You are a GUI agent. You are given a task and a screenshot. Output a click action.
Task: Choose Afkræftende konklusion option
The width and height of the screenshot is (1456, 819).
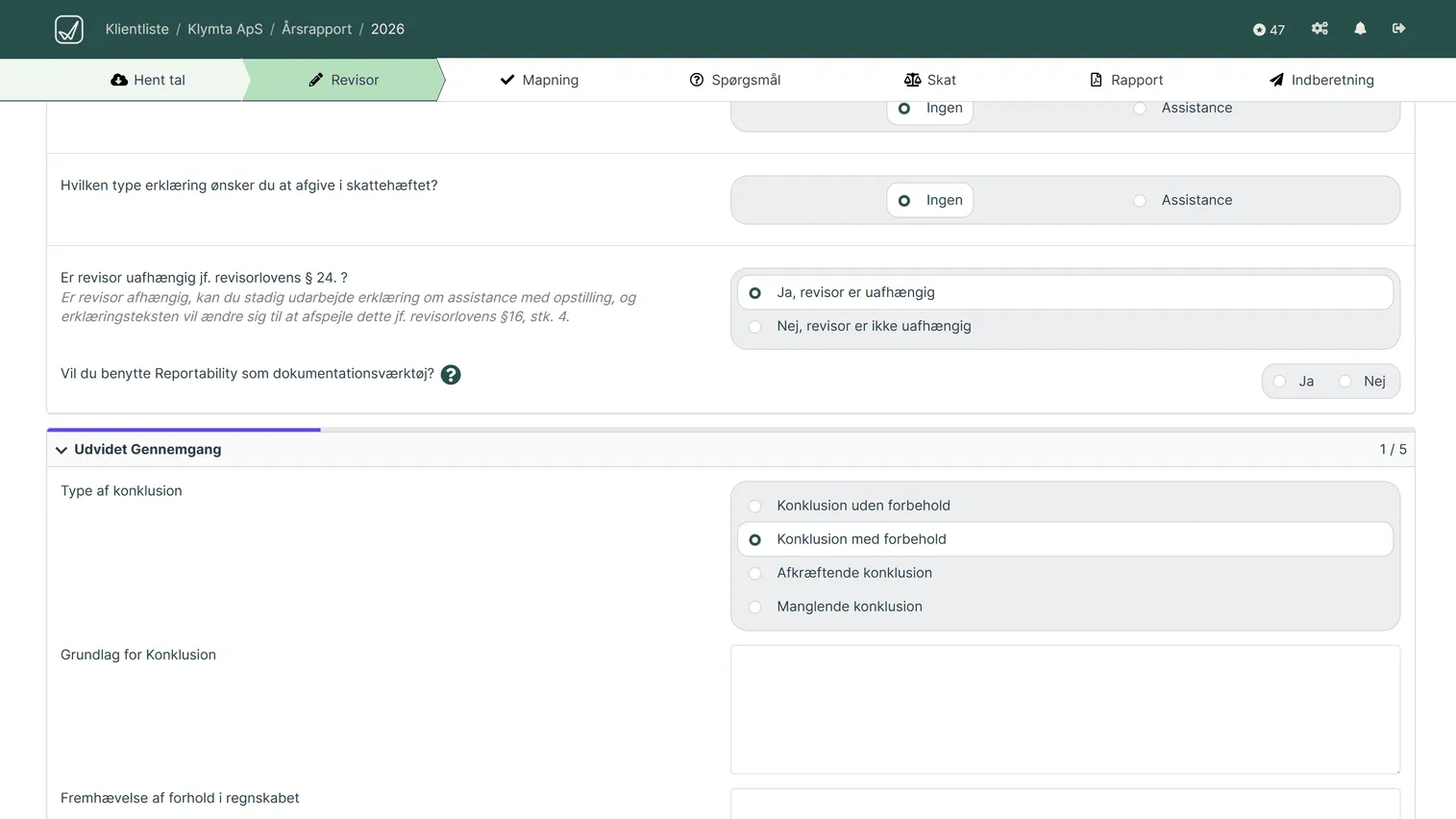click(x=1065, y=573)
